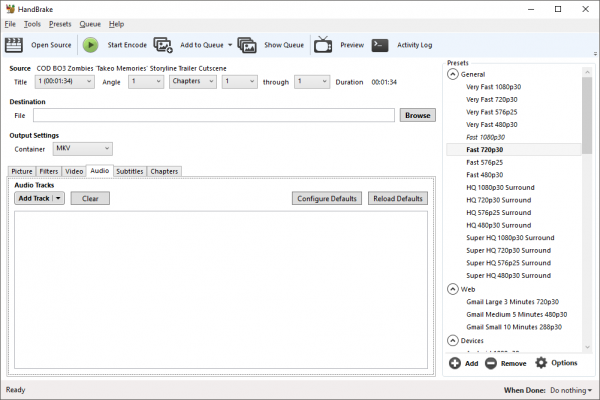Click the Start Encode label
The width and height of the screenshot is (600, 400).
coord(127,45)
